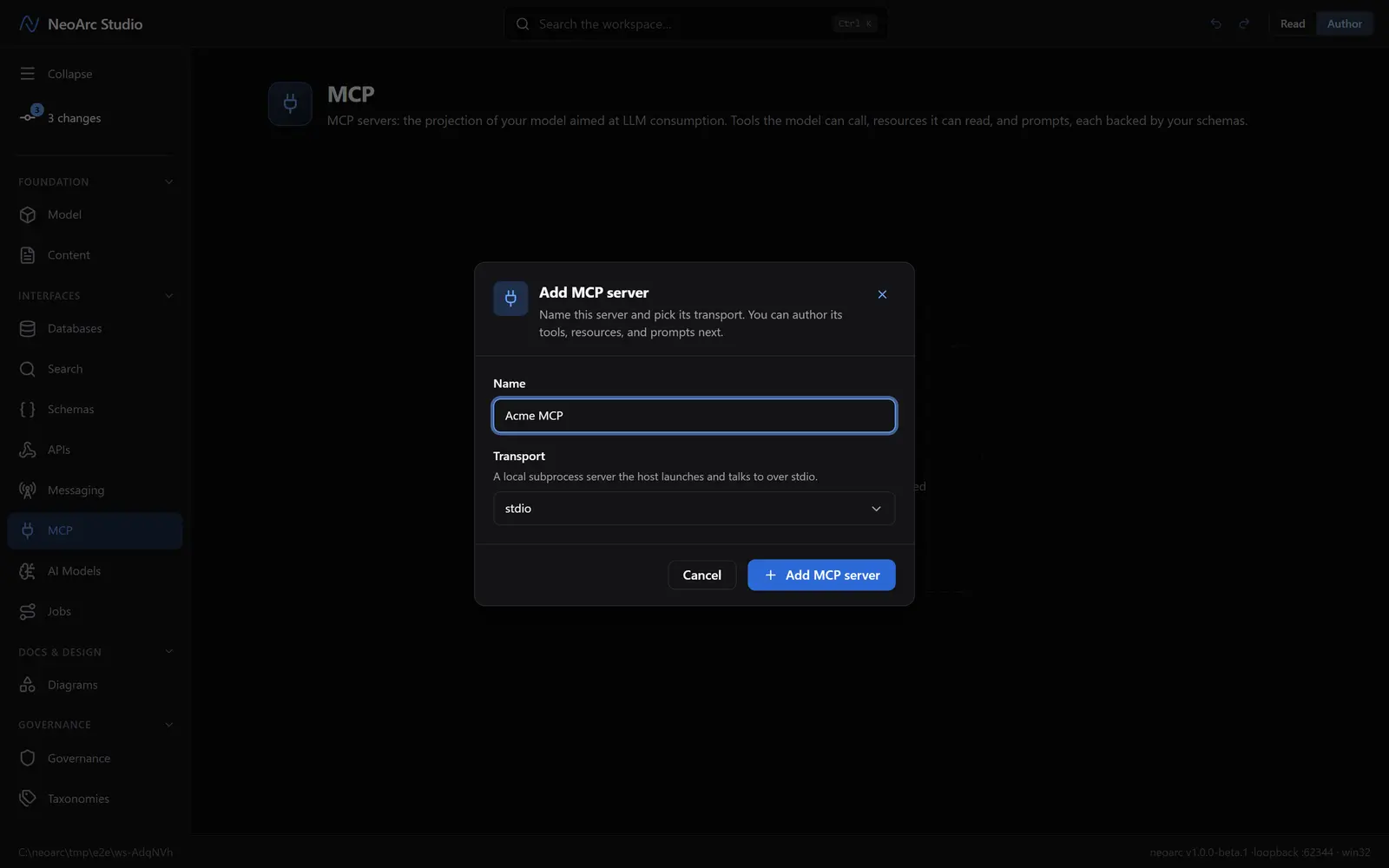Click the AI Models brain icon
This screenshot has width=1389, height=868.
coord(28,571)
